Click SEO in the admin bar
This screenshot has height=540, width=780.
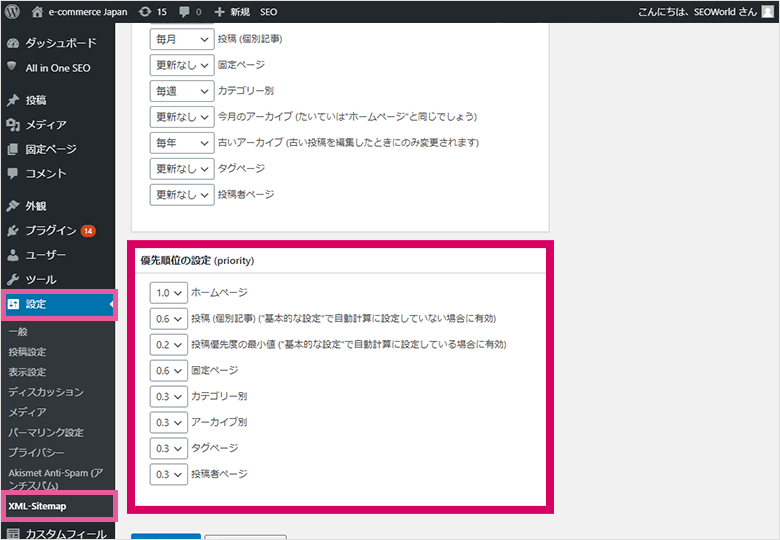pos(269,12)
